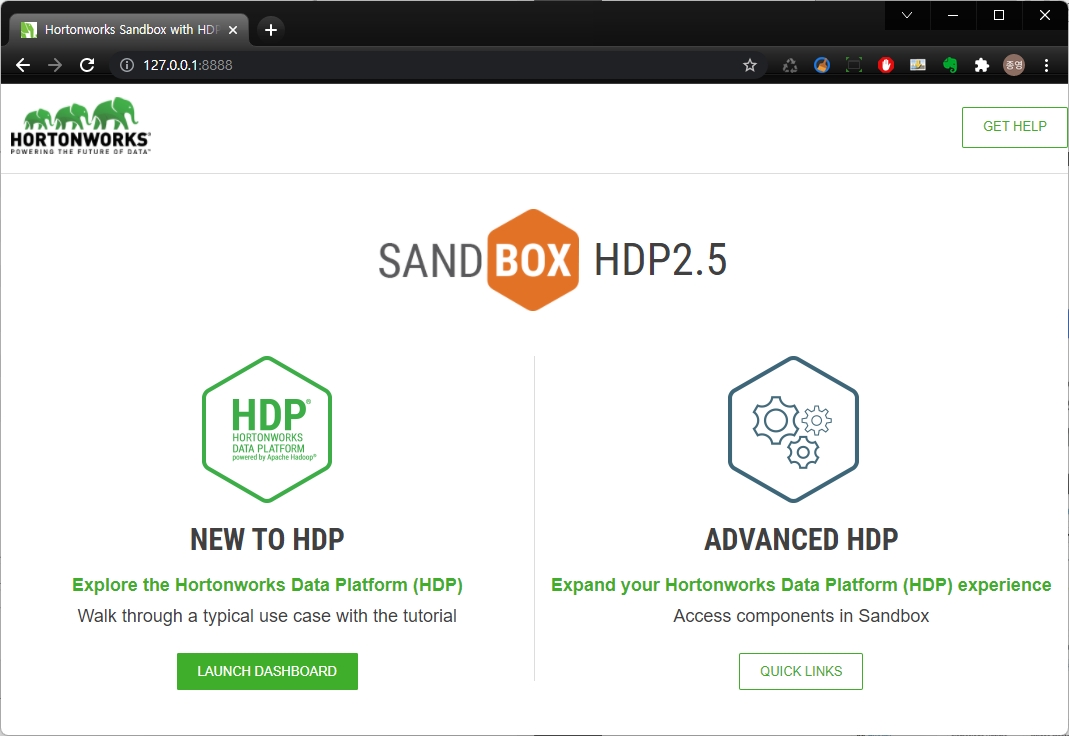
Task: Select the Hortonworks Sandbox tab
Action: point(130,30)
